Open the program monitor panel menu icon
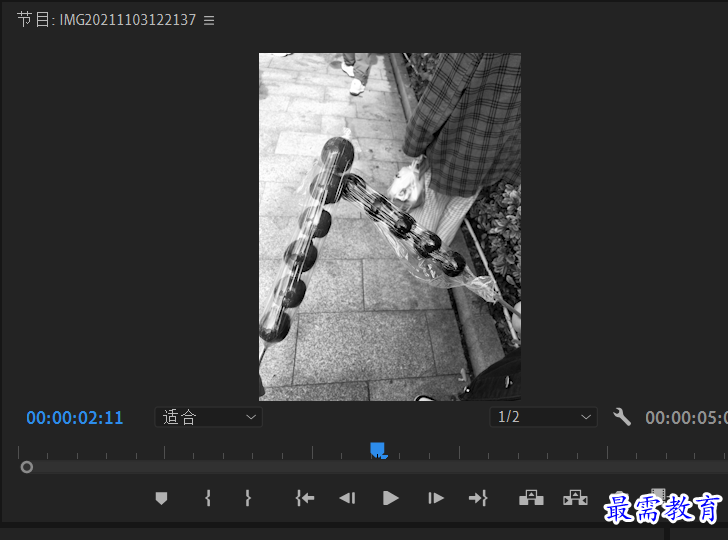Screen dimensions: 728x540 click(x=209, y=20)
